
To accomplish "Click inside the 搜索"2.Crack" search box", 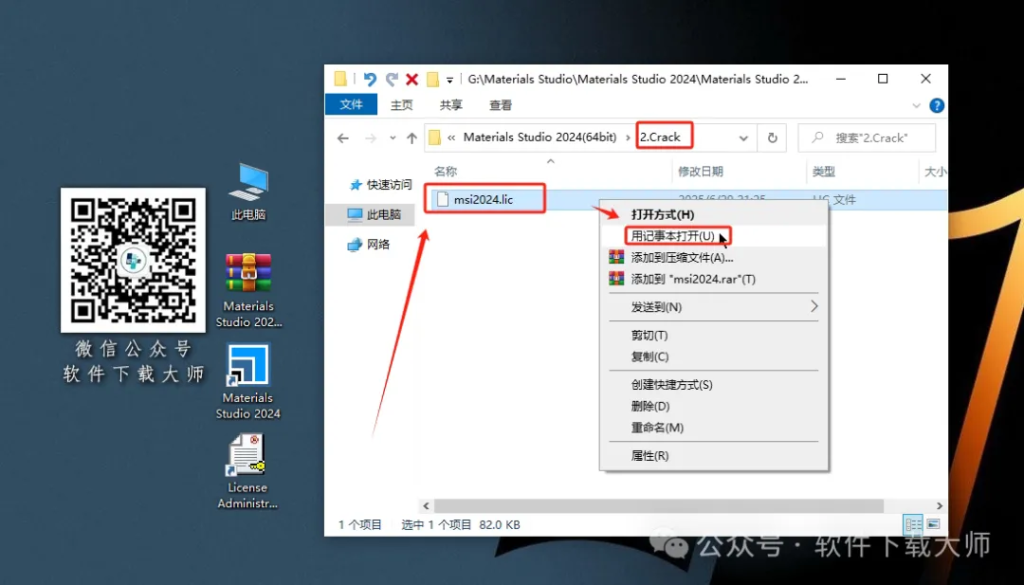I will (866, 137).
